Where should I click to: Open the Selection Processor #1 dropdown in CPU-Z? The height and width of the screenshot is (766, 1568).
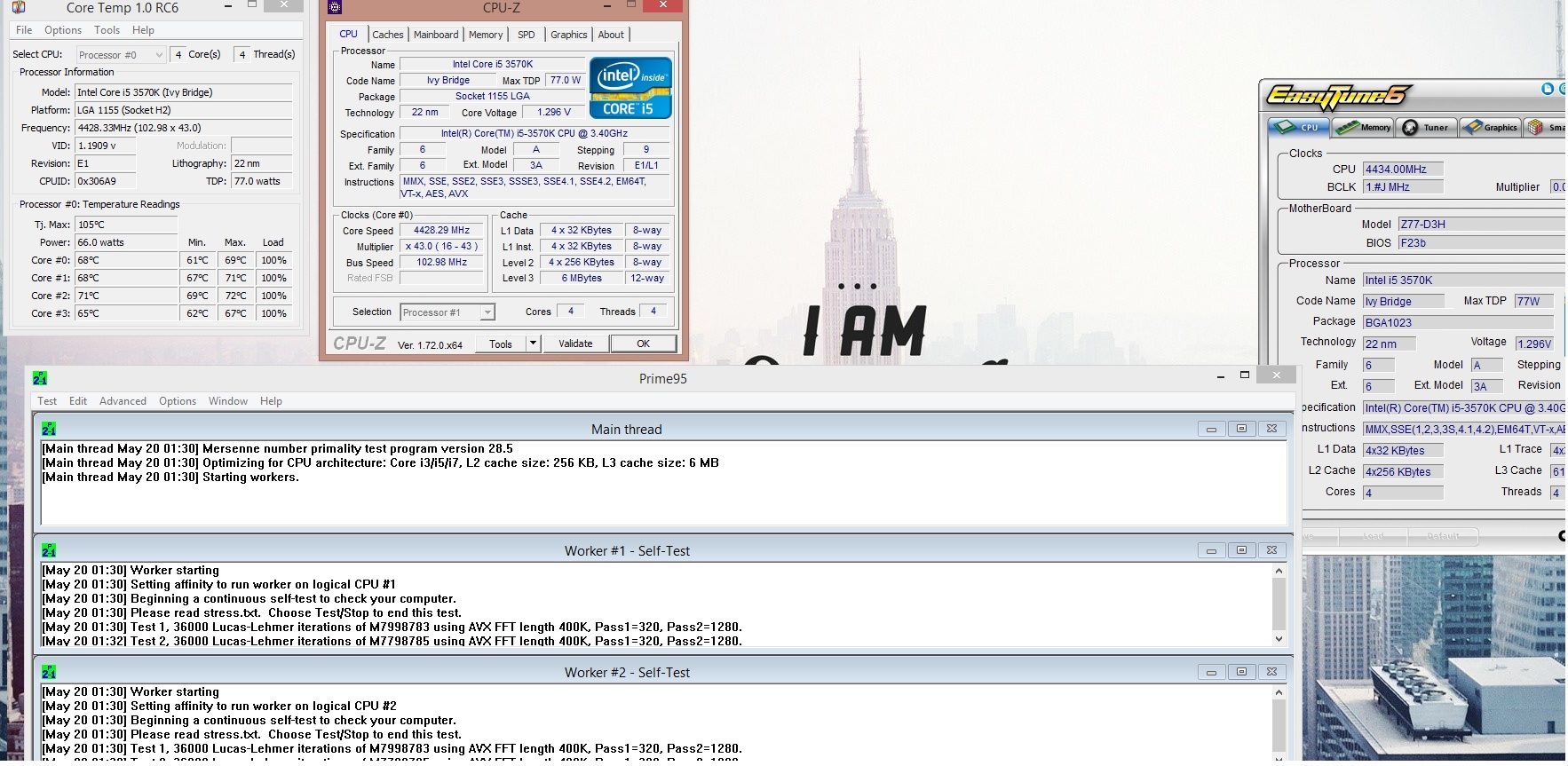tap(447, 312)
